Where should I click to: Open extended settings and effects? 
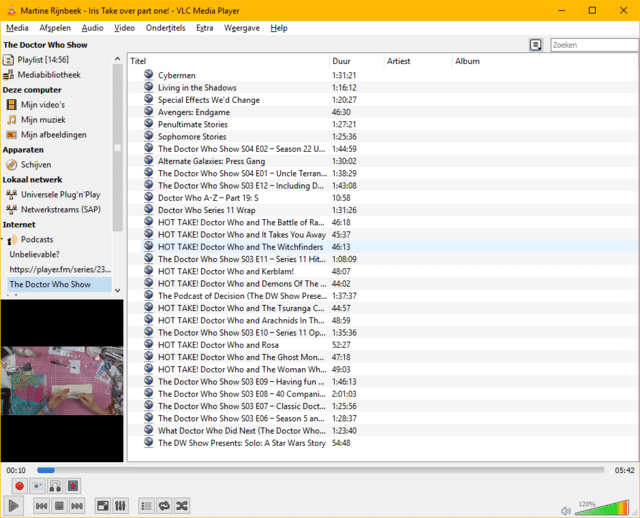point(120,506)
